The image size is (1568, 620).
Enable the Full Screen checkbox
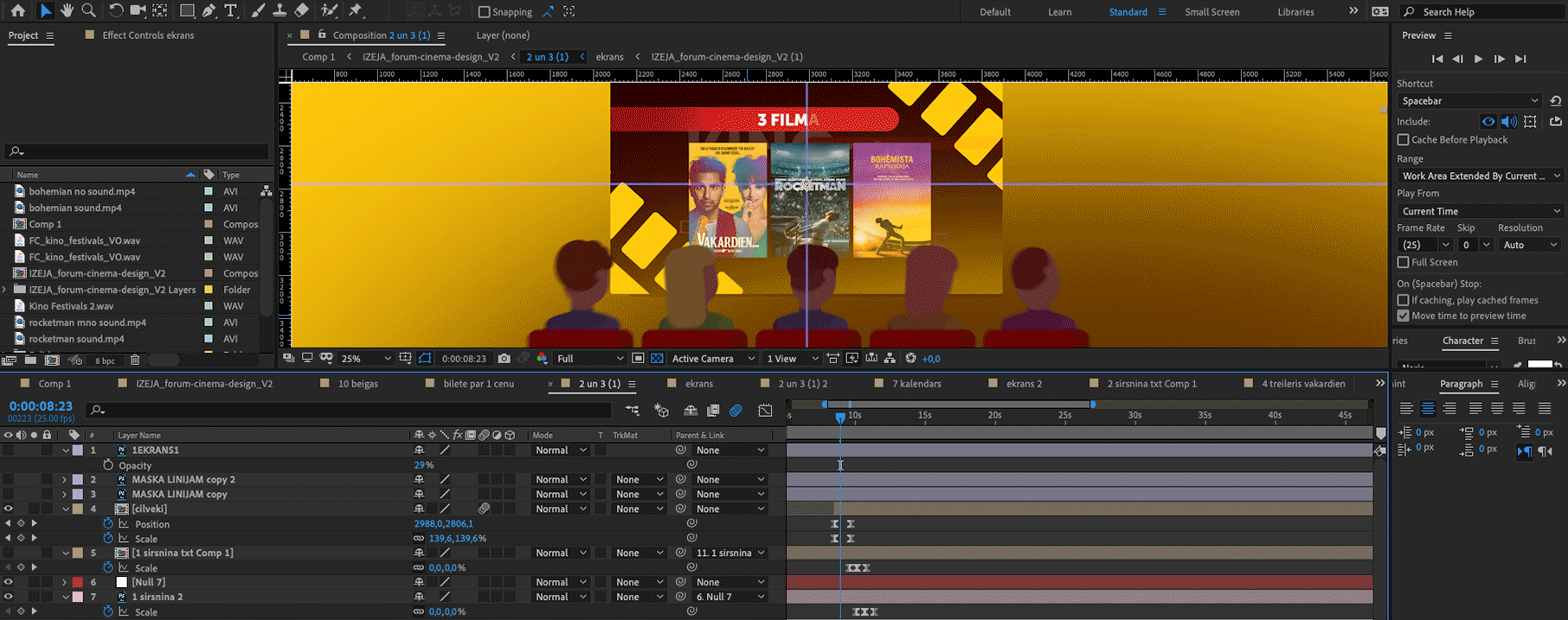pyautogui.click(x=1403, y=262)
